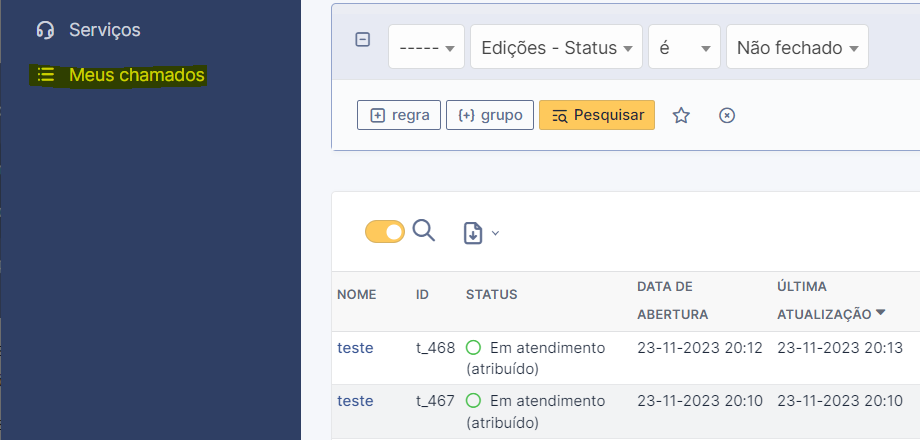This screenshot has width=920, height=440.
Task: Collapse the search criteria with minus icon
Action: [363, 40]
